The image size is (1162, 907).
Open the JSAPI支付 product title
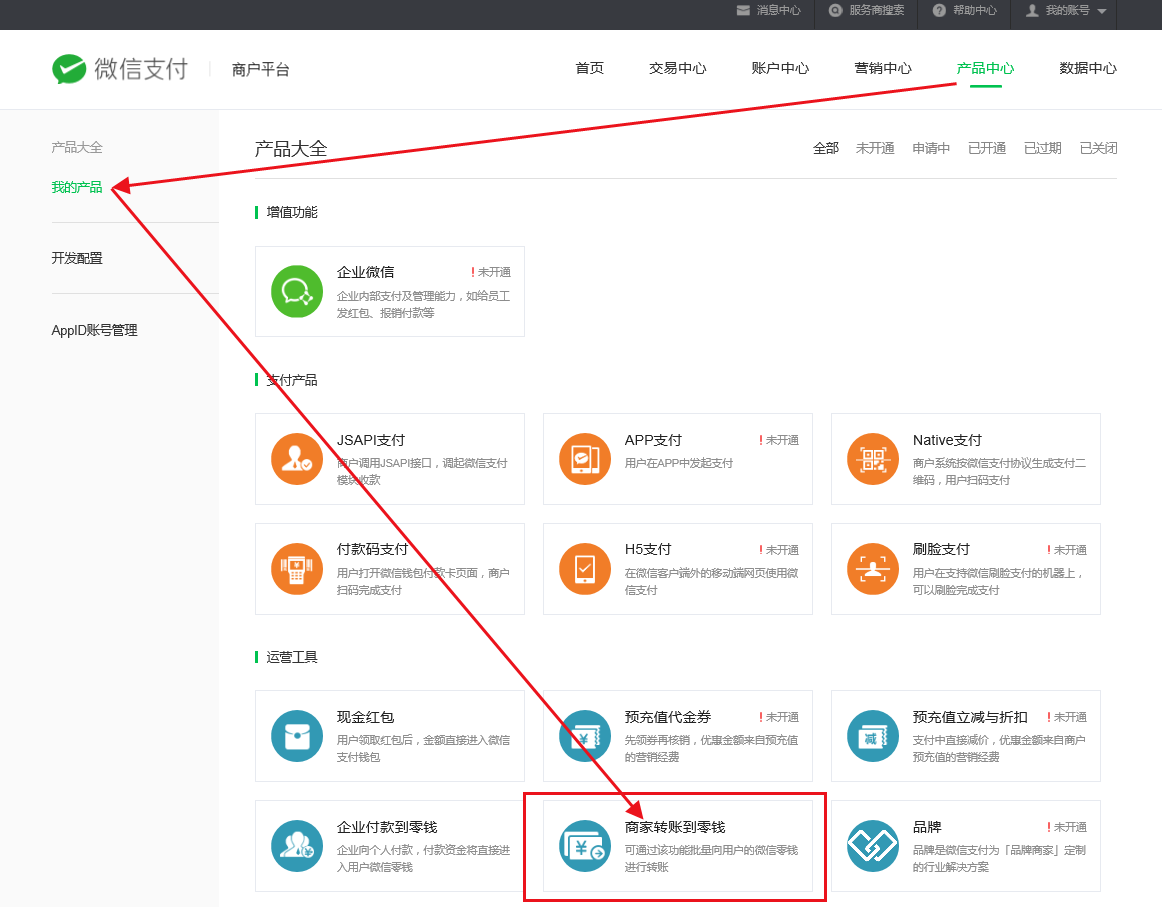(x=371, y=440)
